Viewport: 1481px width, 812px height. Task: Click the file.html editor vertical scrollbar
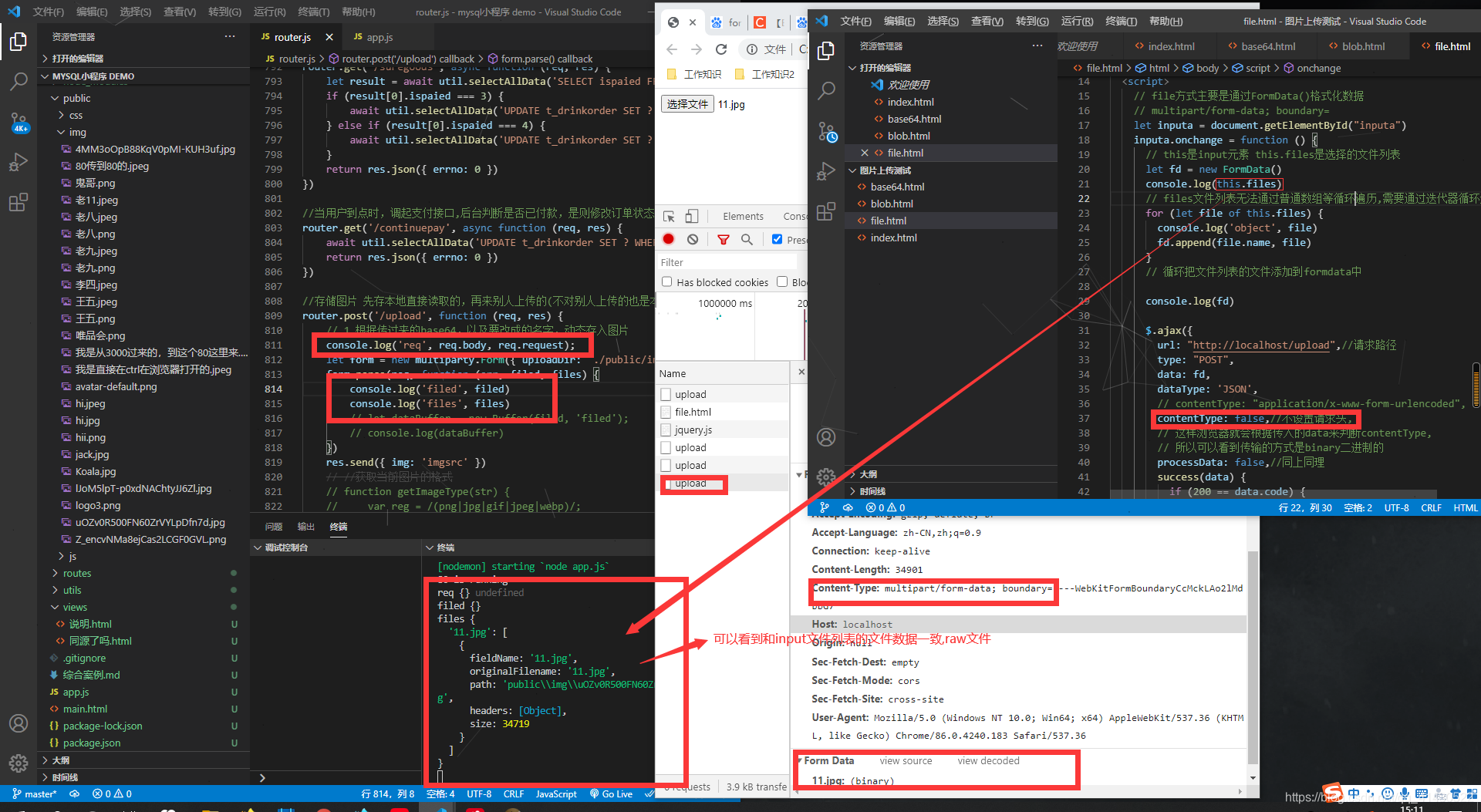pyautogui.click(x=1476, y=383)
